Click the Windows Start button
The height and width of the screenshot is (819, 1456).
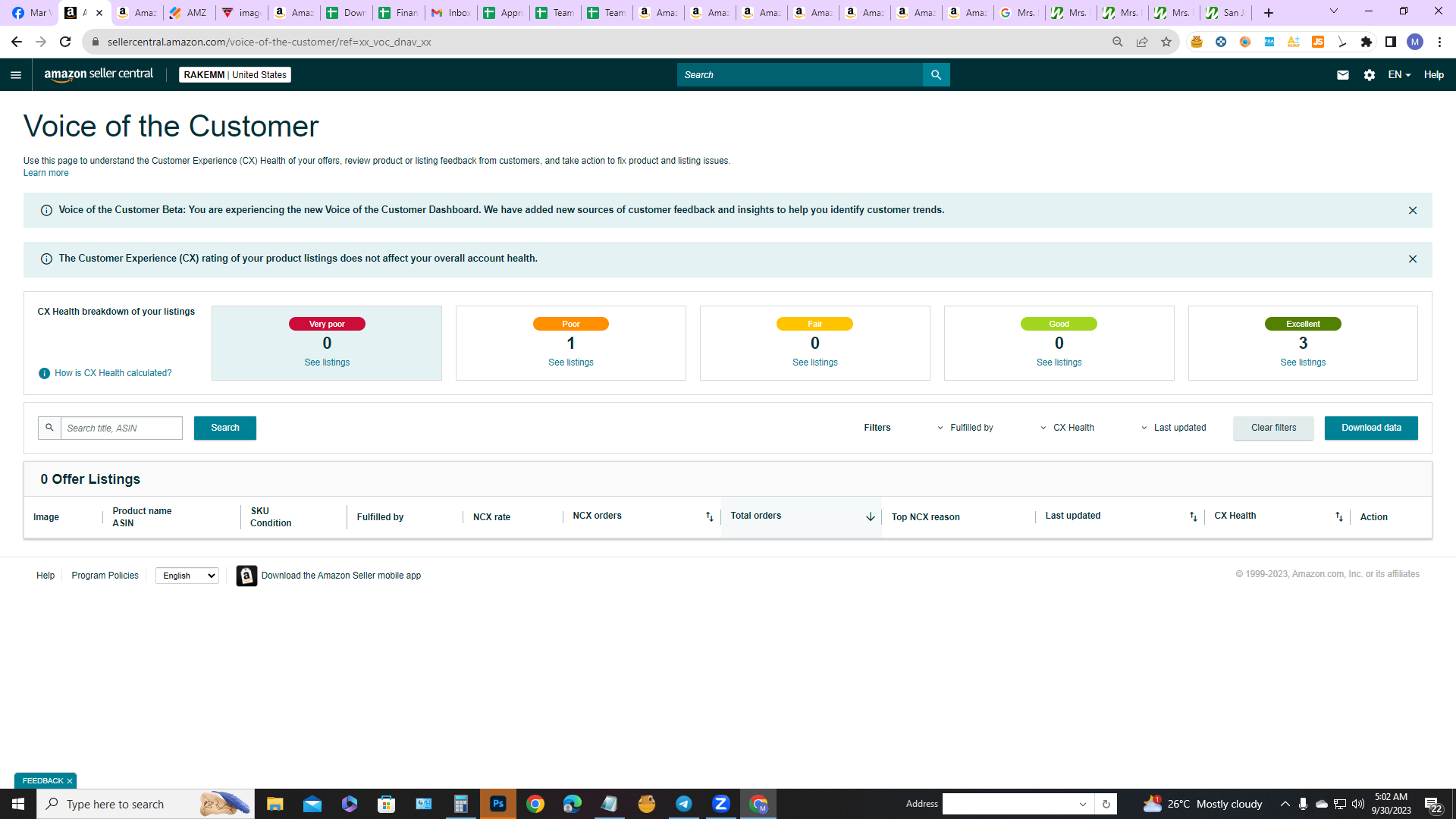(x=18, y=804)
